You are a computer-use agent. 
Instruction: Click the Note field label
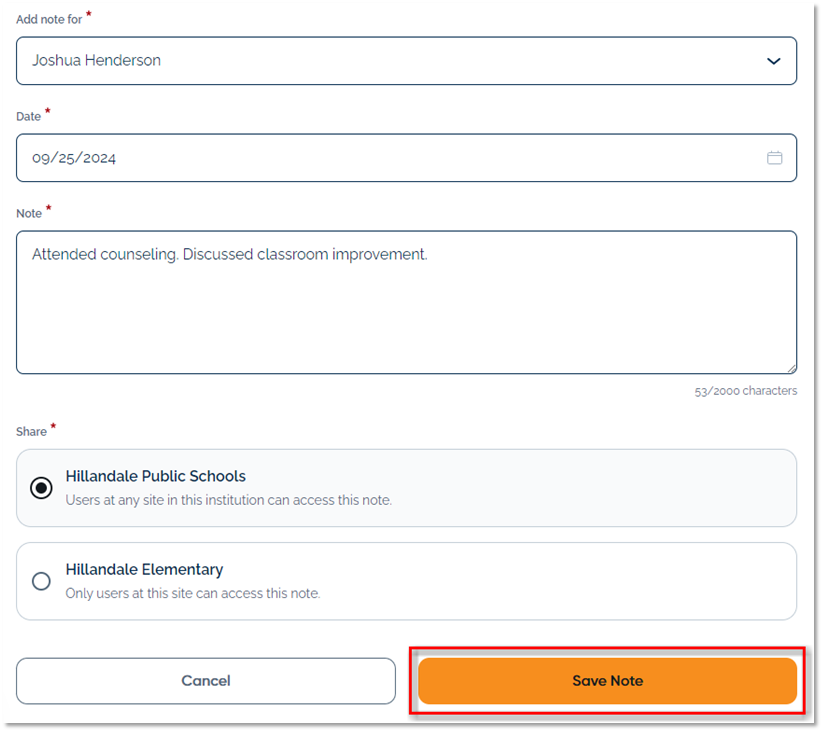click(29, 213)
